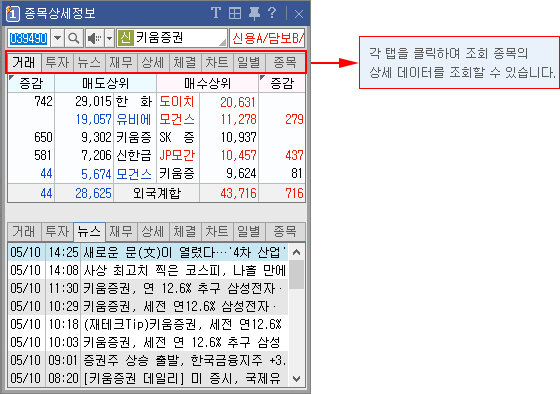Click the grid layout icon in title bar
Viewport: 560px width, 394px height.
[x=235, y=13]
